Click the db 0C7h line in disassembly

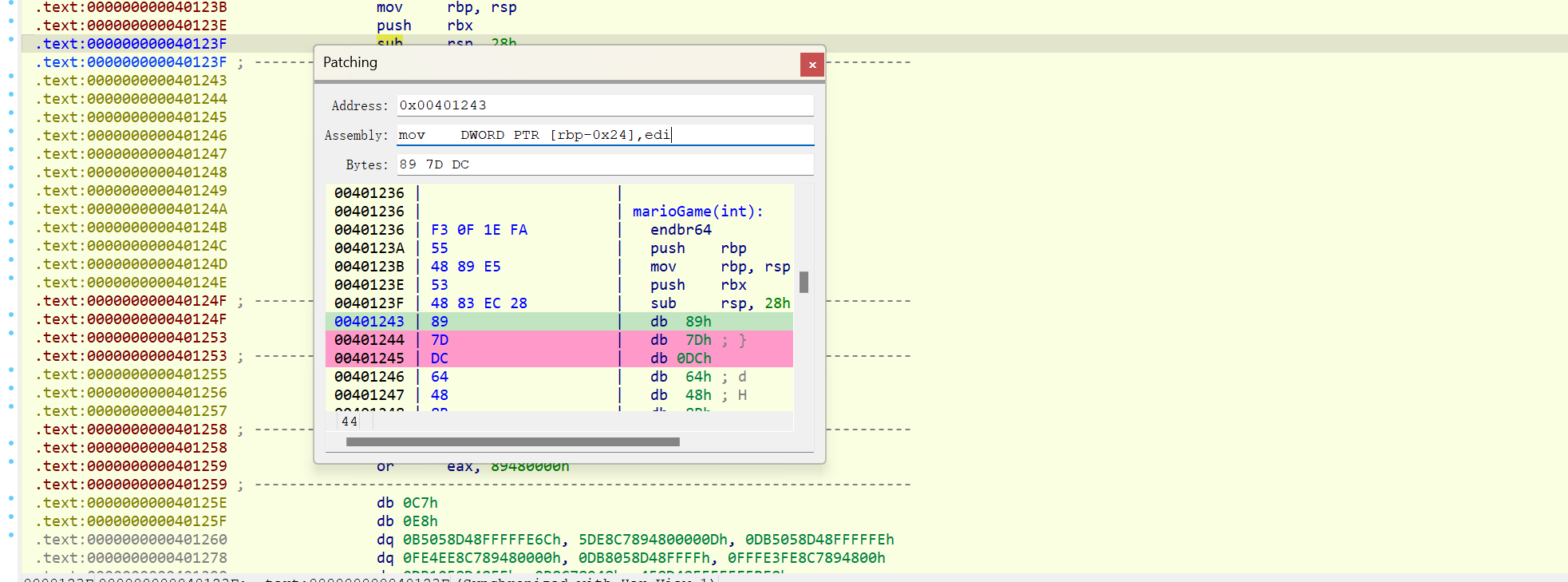(x=407, y=503)
